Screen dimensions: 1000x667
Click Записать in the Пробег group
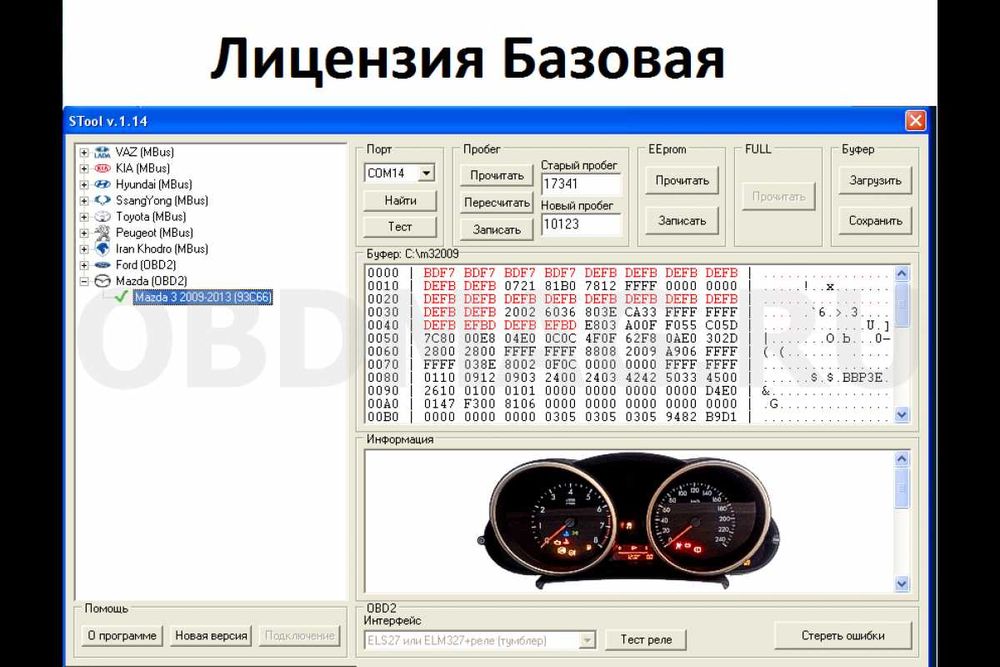497,230
